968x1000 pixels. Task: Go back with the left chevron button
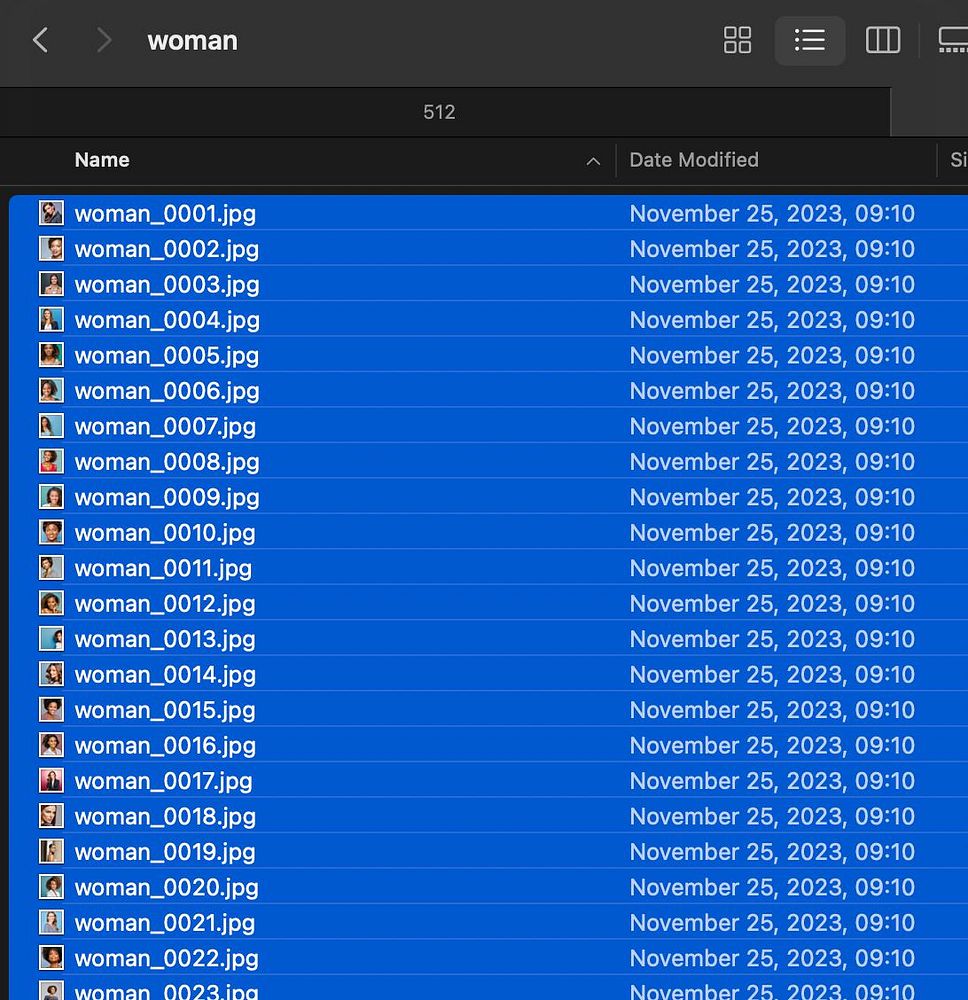click(41, 40)
